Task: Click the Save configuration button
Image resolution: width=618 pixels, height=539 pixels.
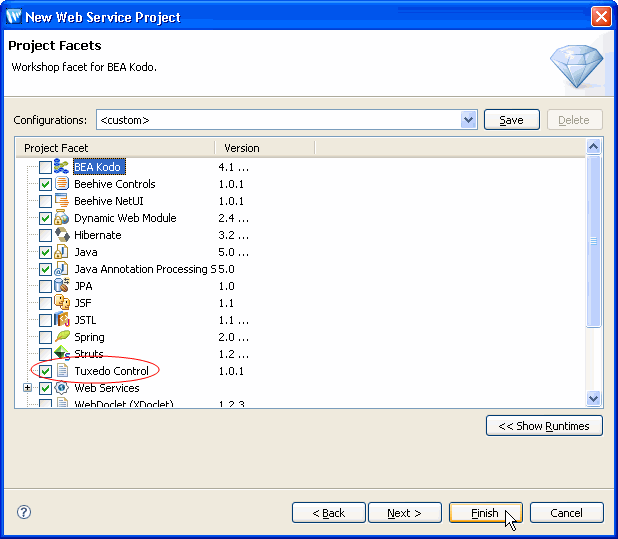Action: (512, 120)
